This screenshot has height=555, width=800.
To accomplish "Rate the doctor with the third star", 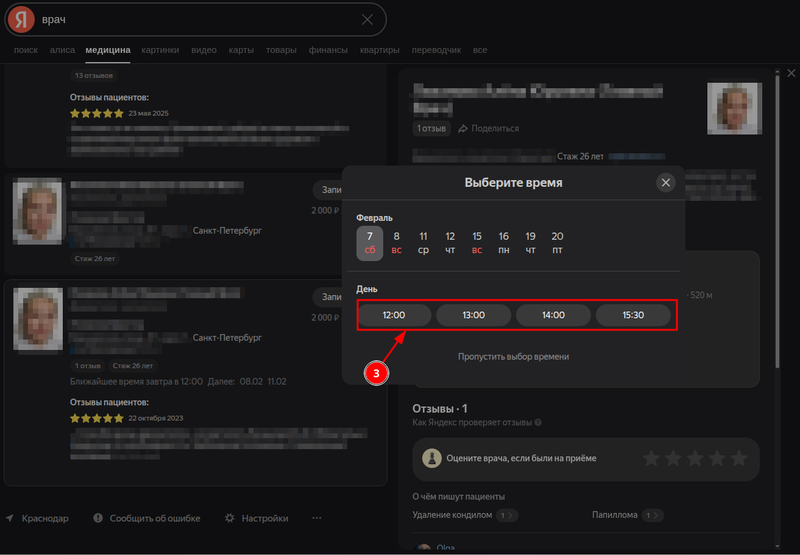I will coord(695,458).
